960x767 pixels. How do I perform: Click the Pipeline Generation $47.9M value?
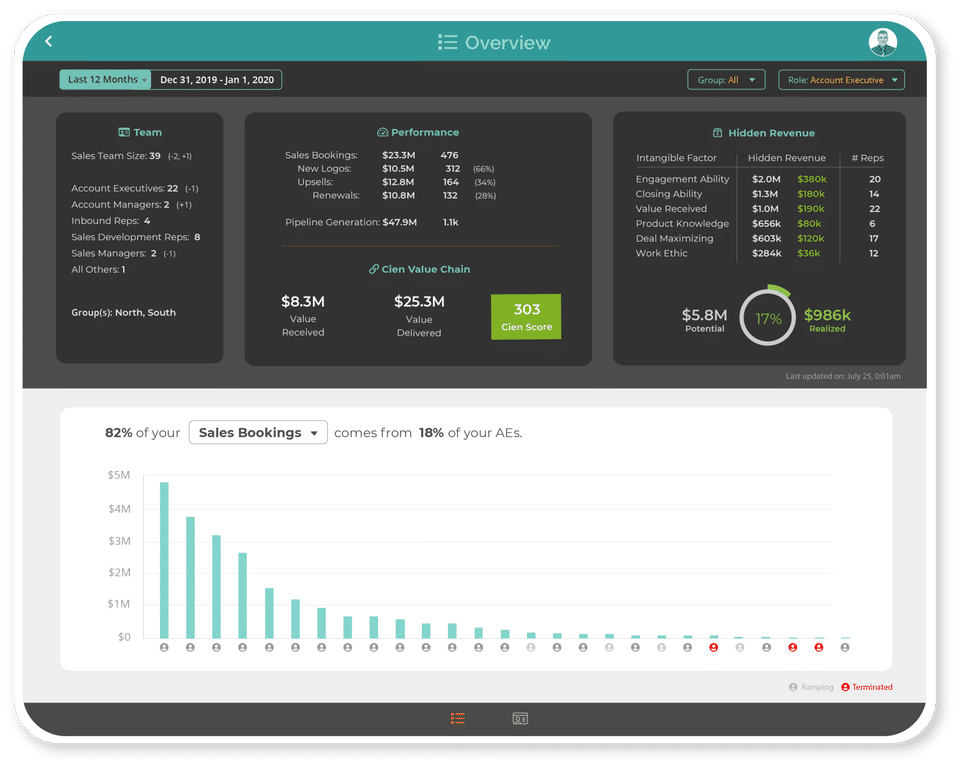tap(400, 222)
